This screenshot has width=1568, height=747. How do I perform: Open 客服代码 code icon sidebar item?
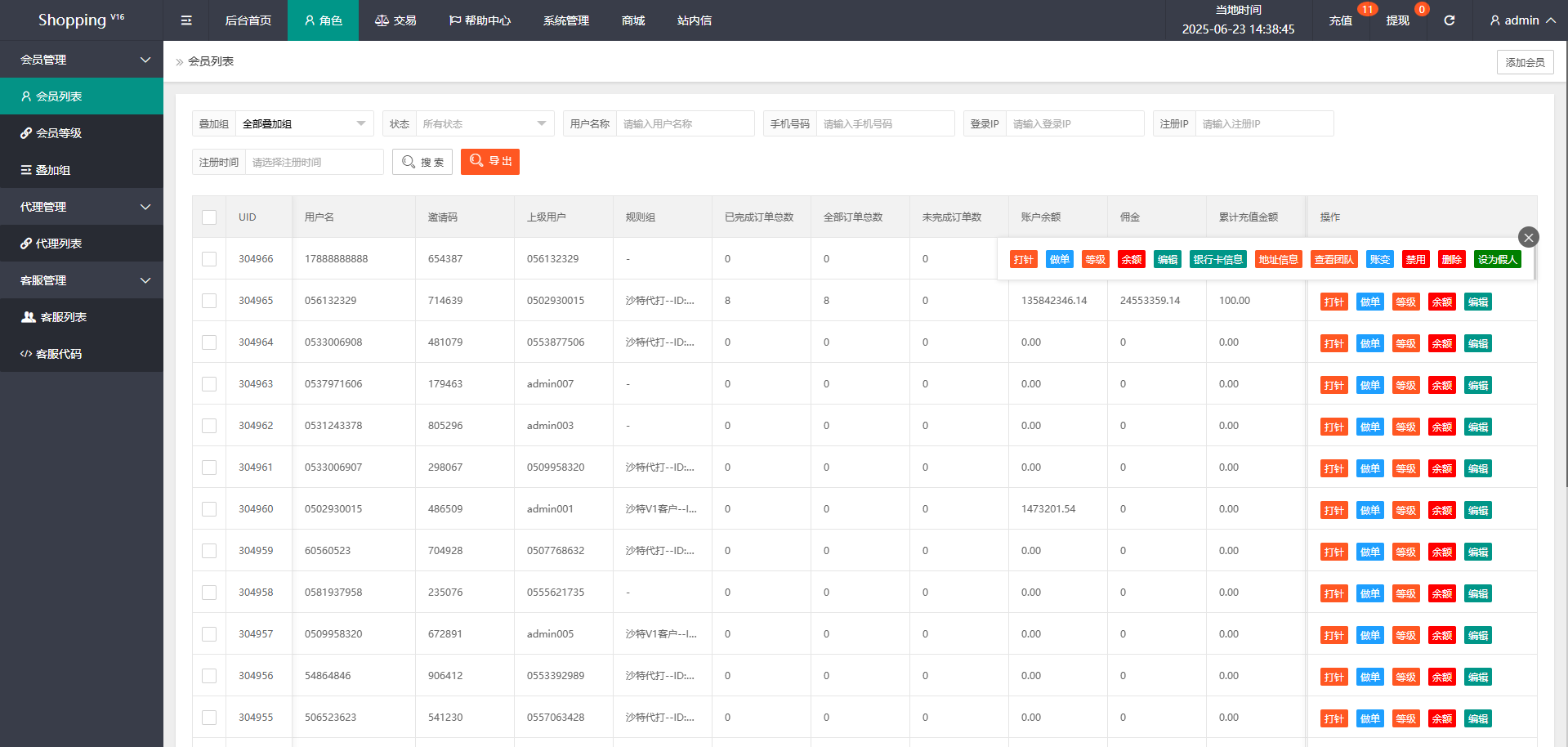(59, 354)
